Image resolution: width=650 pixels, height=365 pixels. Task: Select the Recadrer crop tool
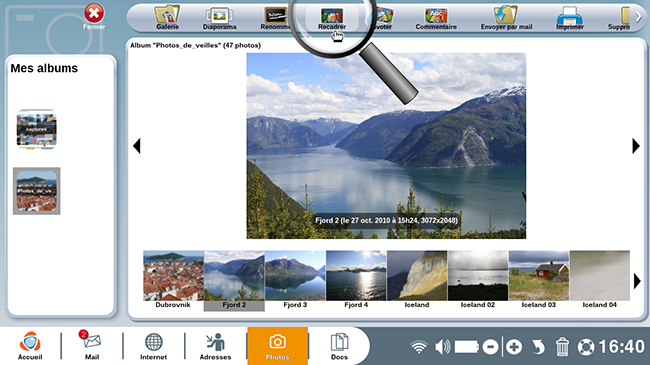[332, 19]
